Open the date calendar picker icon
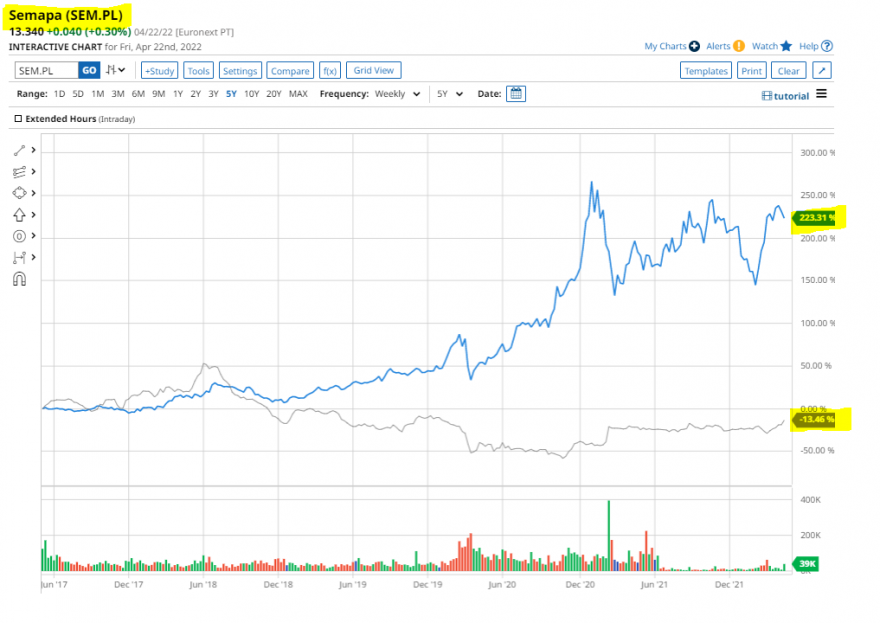 [516, 94]
